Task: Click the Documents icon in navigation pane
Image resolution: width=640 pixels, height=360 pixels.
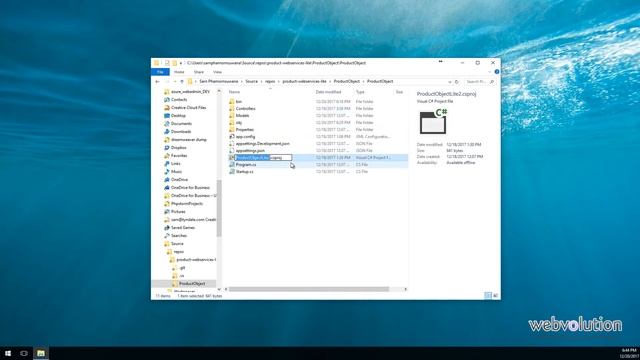Action: [x=167, y=124]
